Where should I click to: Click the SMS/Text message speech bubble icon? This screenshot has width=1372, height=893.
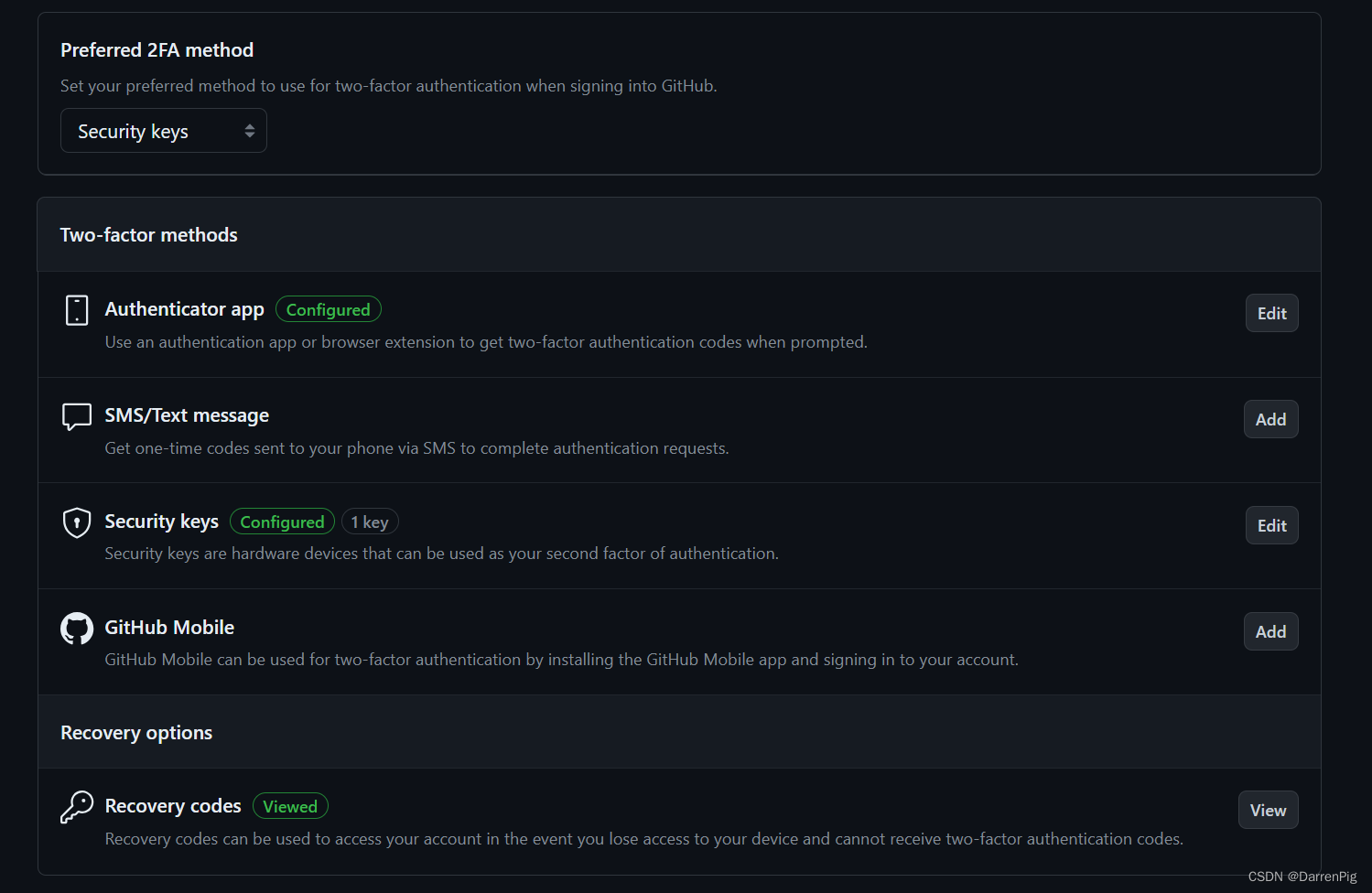coord(77,416)
